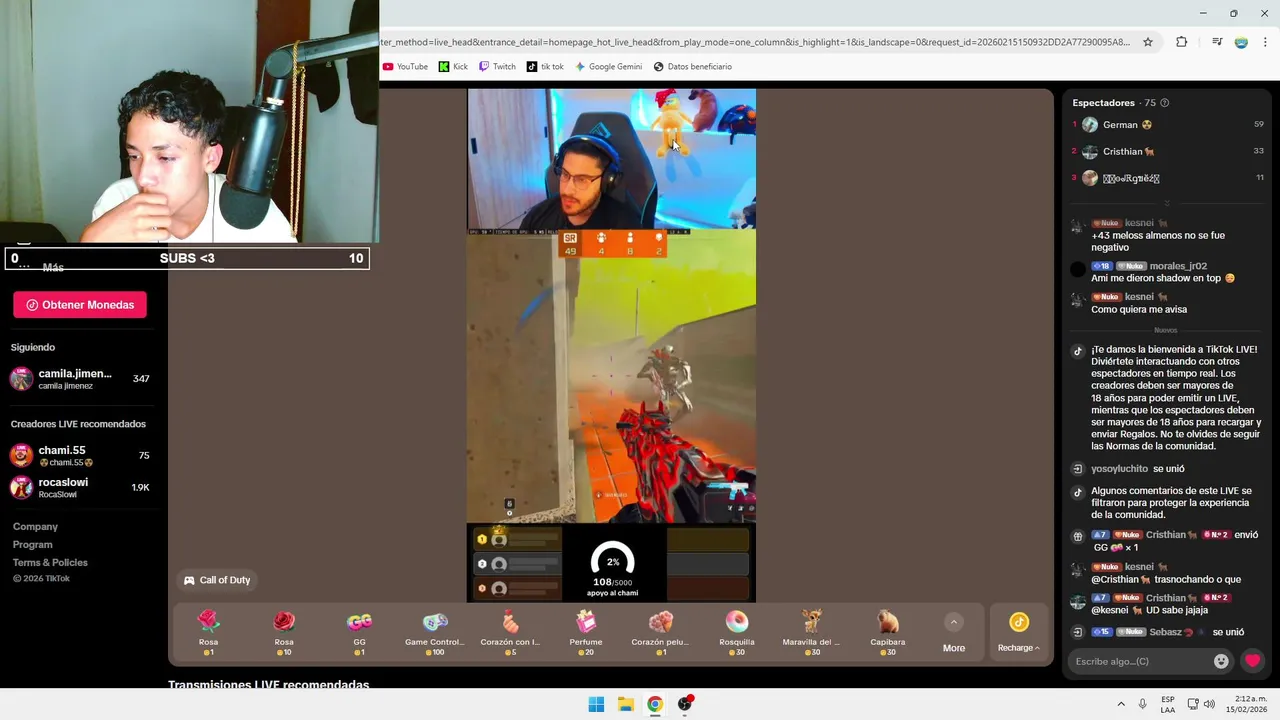The height and width of the screenshot is (720, 1280).
Task: Send the Game Controller gift
Action: coord(435,632)
